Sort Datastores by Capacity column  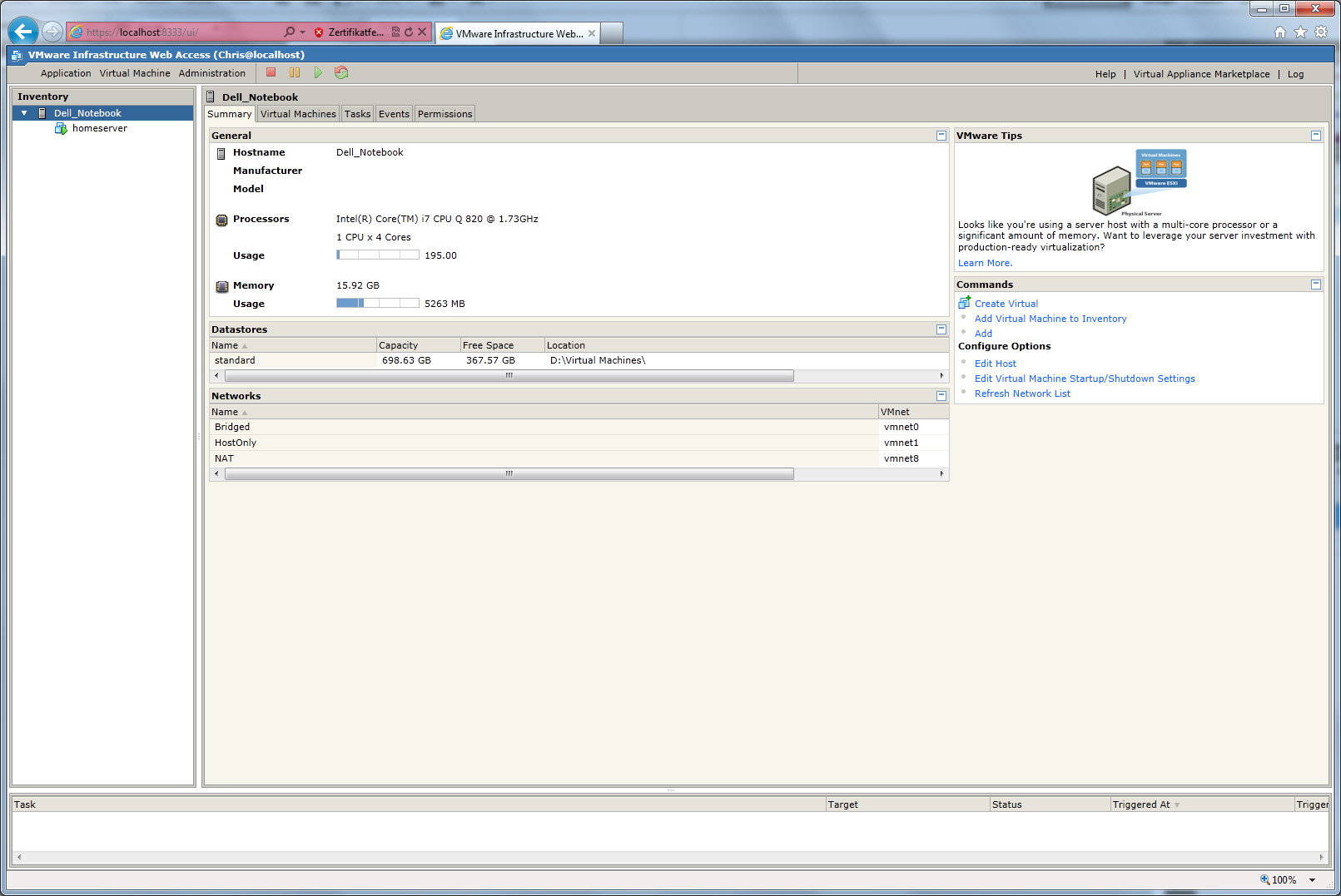418,345
